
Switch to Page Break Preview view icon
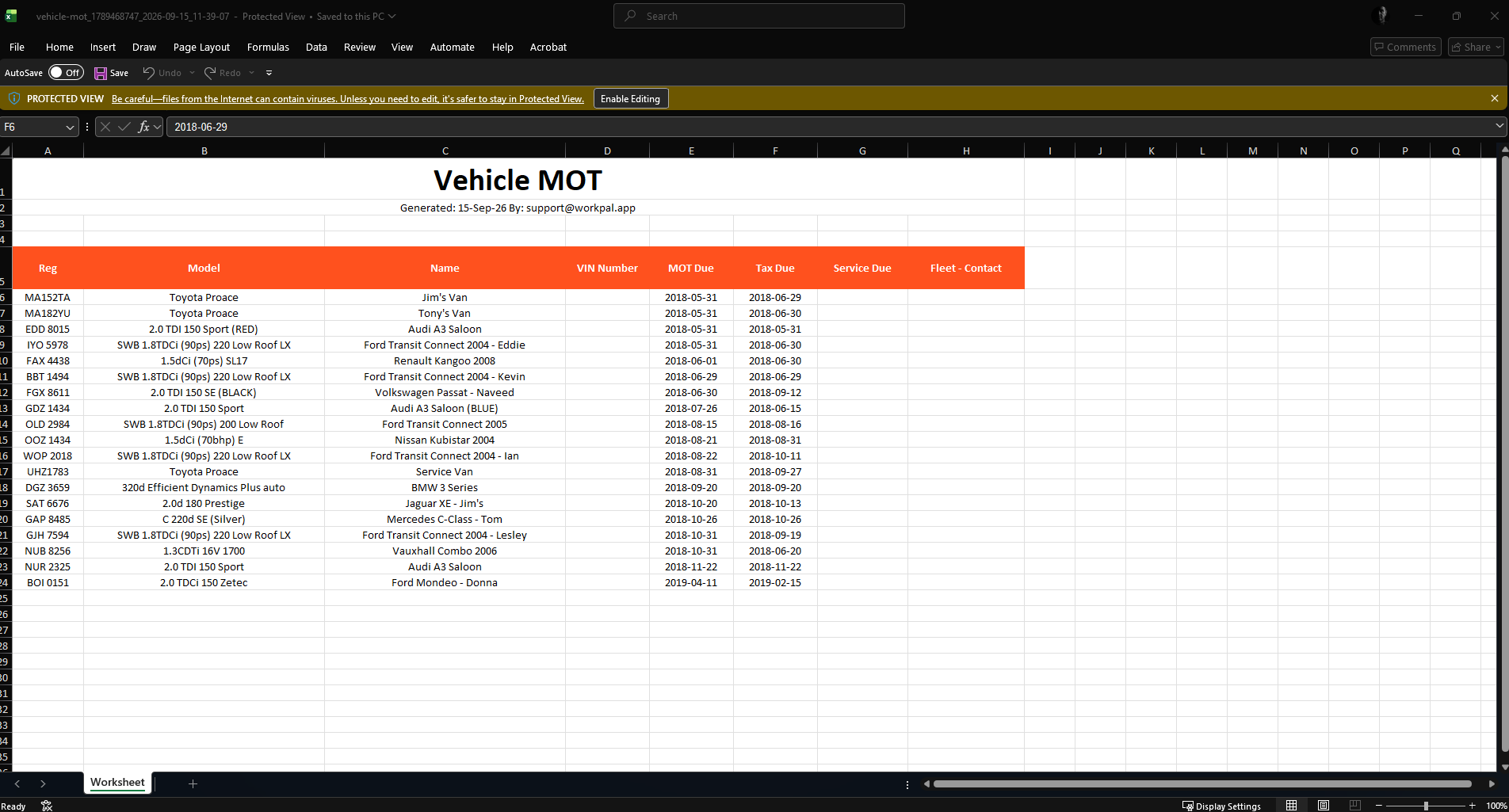1355,806
